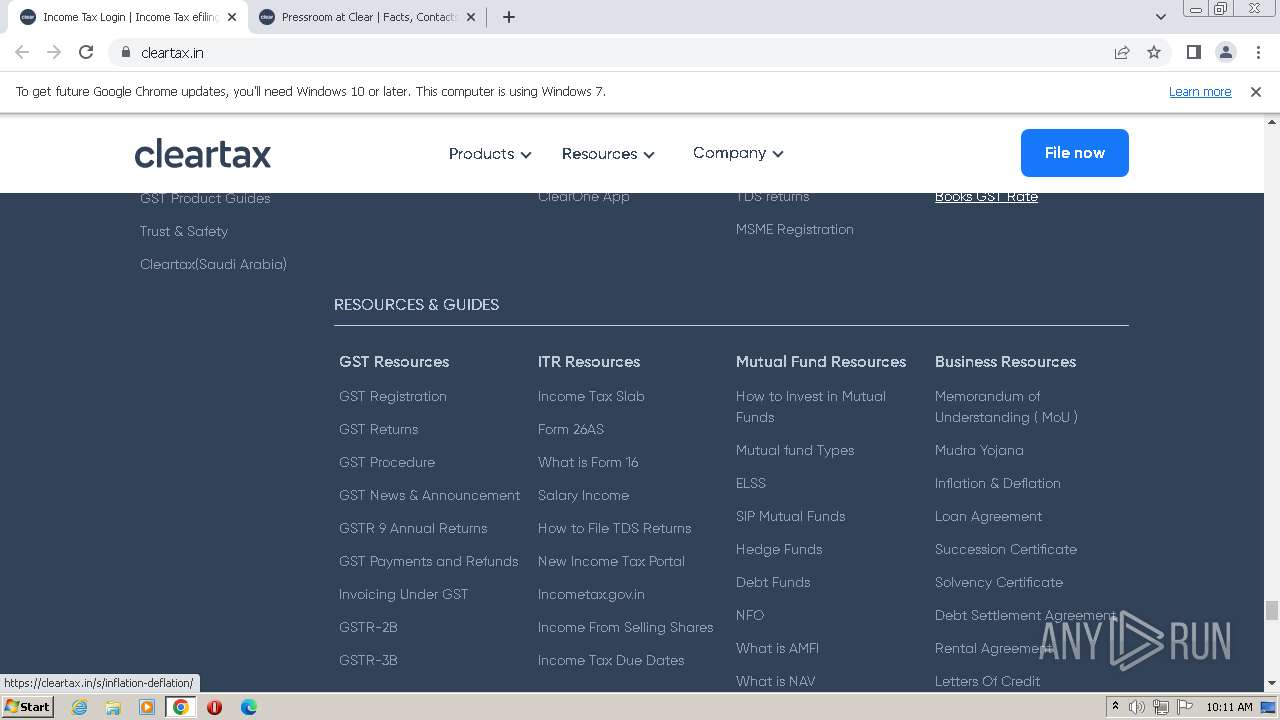The height and width of the screenshot is (720, 1280).
Task: Click the page vertical scrollbar thumb
Action: click(x=1272, y=611)
